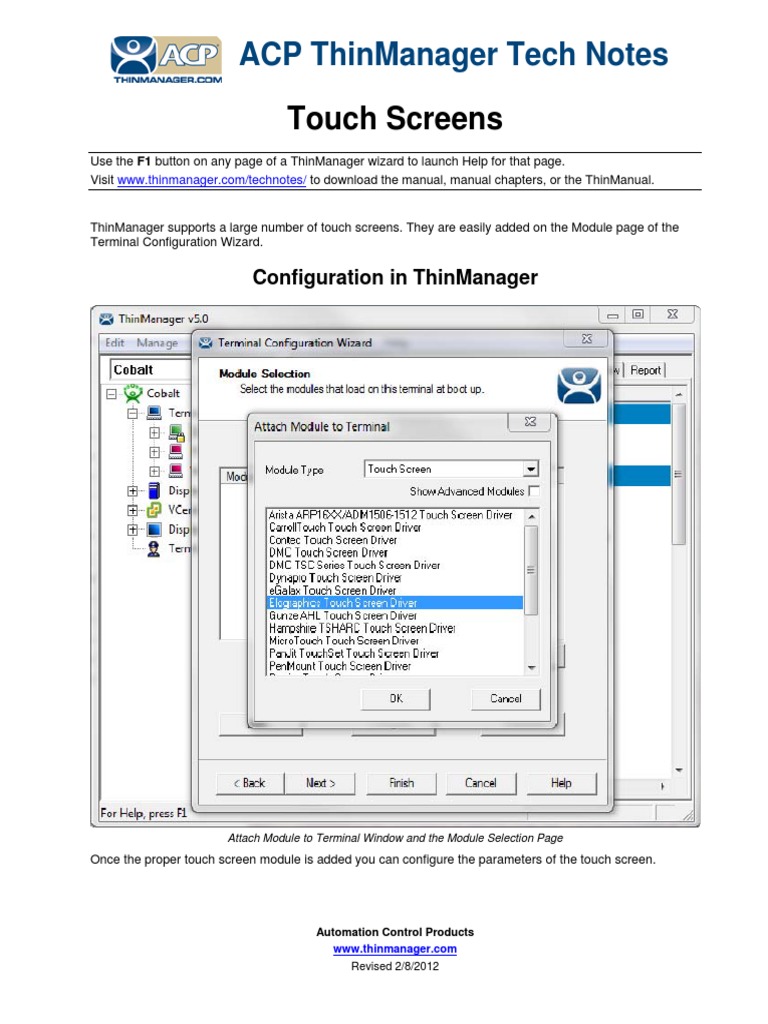
Task: Select Elographics Touch Screen Driver
Action: [394, 603]
